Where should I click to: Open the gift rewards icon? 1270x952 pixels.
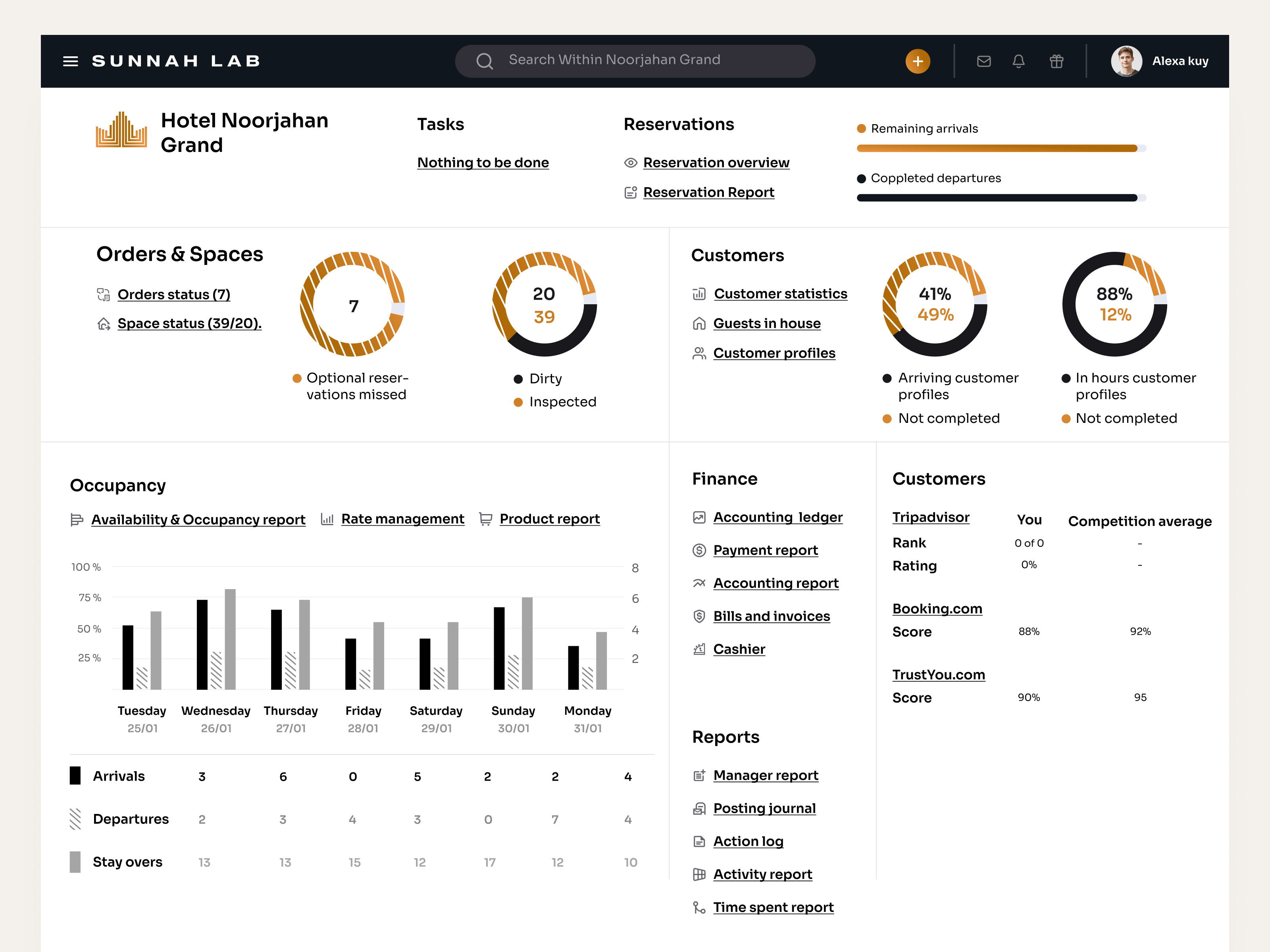[1056, 61]
